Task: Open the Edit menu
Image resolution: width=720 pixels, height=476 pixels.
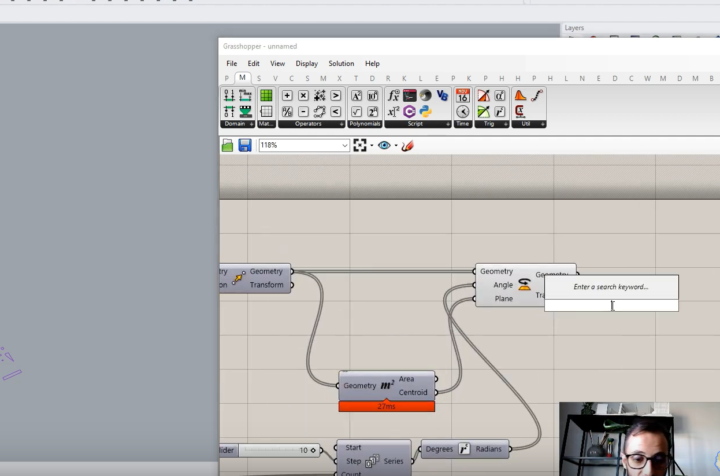Action: (x=253, y=63)
